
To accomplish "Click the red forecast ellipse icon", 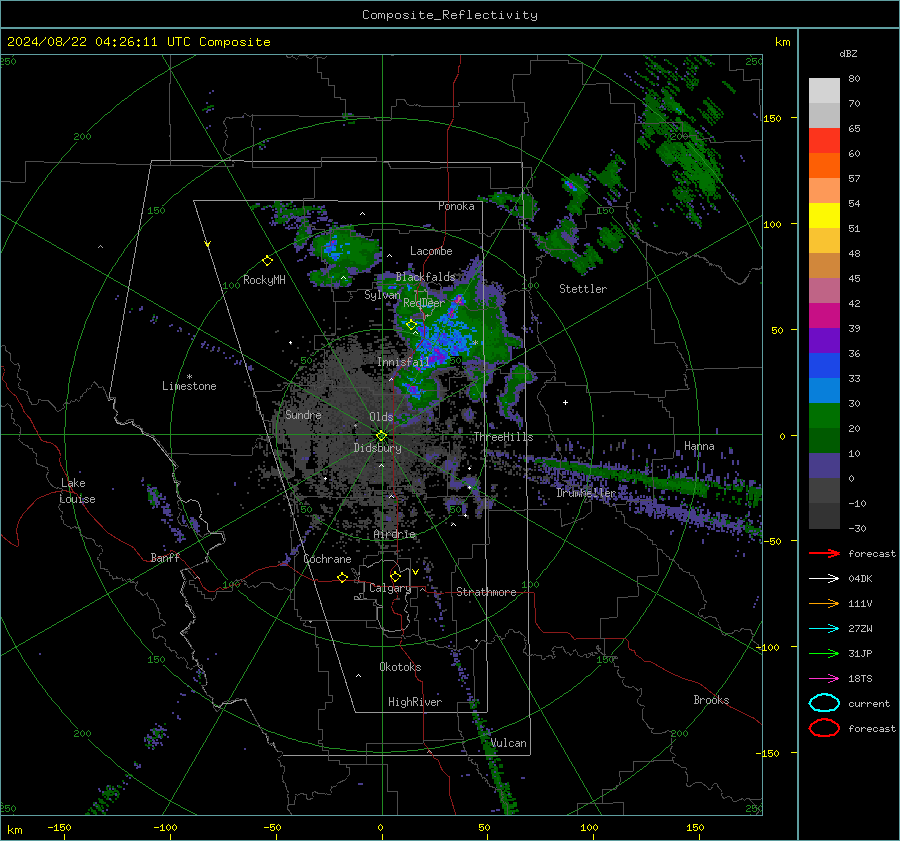I will point(824,728).
